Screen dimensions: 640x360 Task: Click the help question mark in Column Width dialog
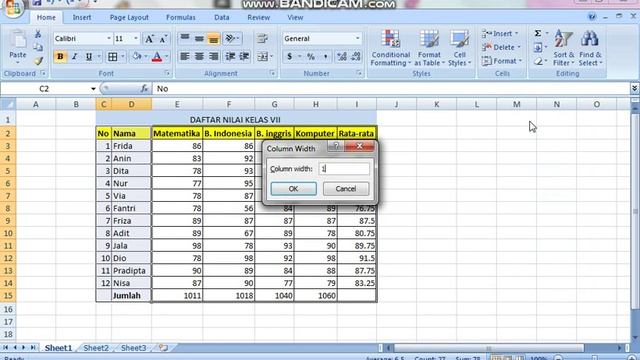(336, 146)
